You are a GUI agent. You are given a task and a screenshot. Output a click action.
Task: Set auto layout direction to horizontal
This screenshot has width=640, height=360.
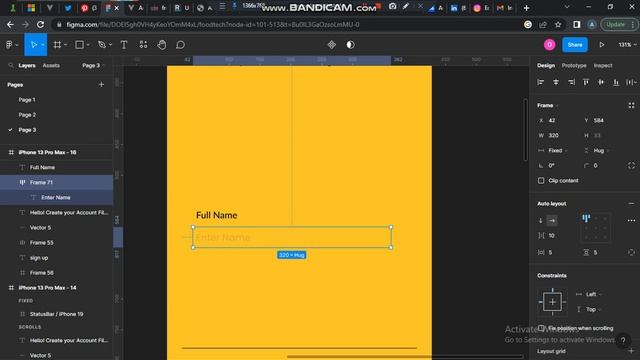[552, 220]
